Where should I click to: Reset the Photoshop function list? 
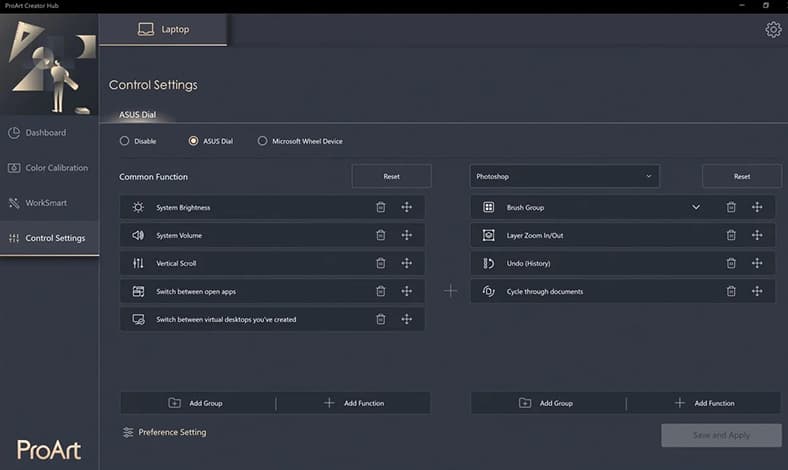point(742,176)
